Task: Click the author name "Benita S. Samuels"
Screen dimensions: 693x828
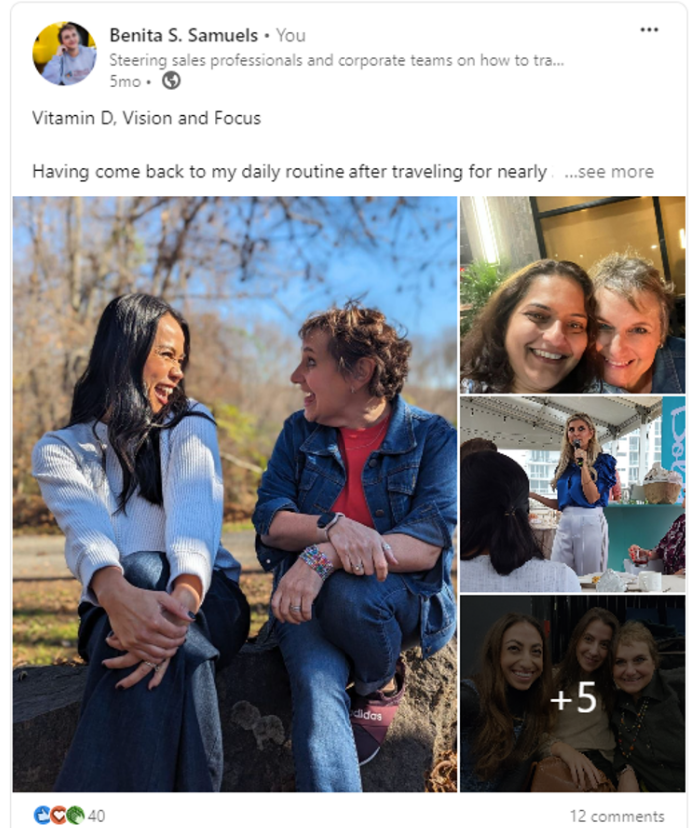Action: pyautogui.click(x=183, y=35)
